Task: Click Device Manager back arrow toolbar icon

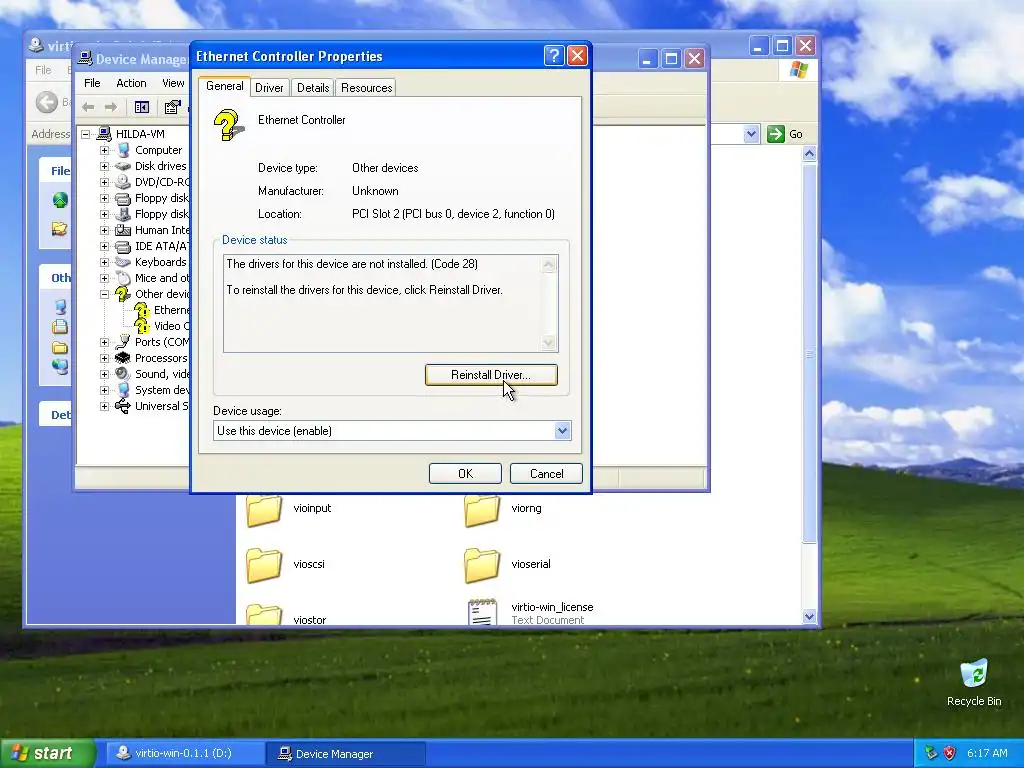Action: pyautogui.click(x=88, y=107)
